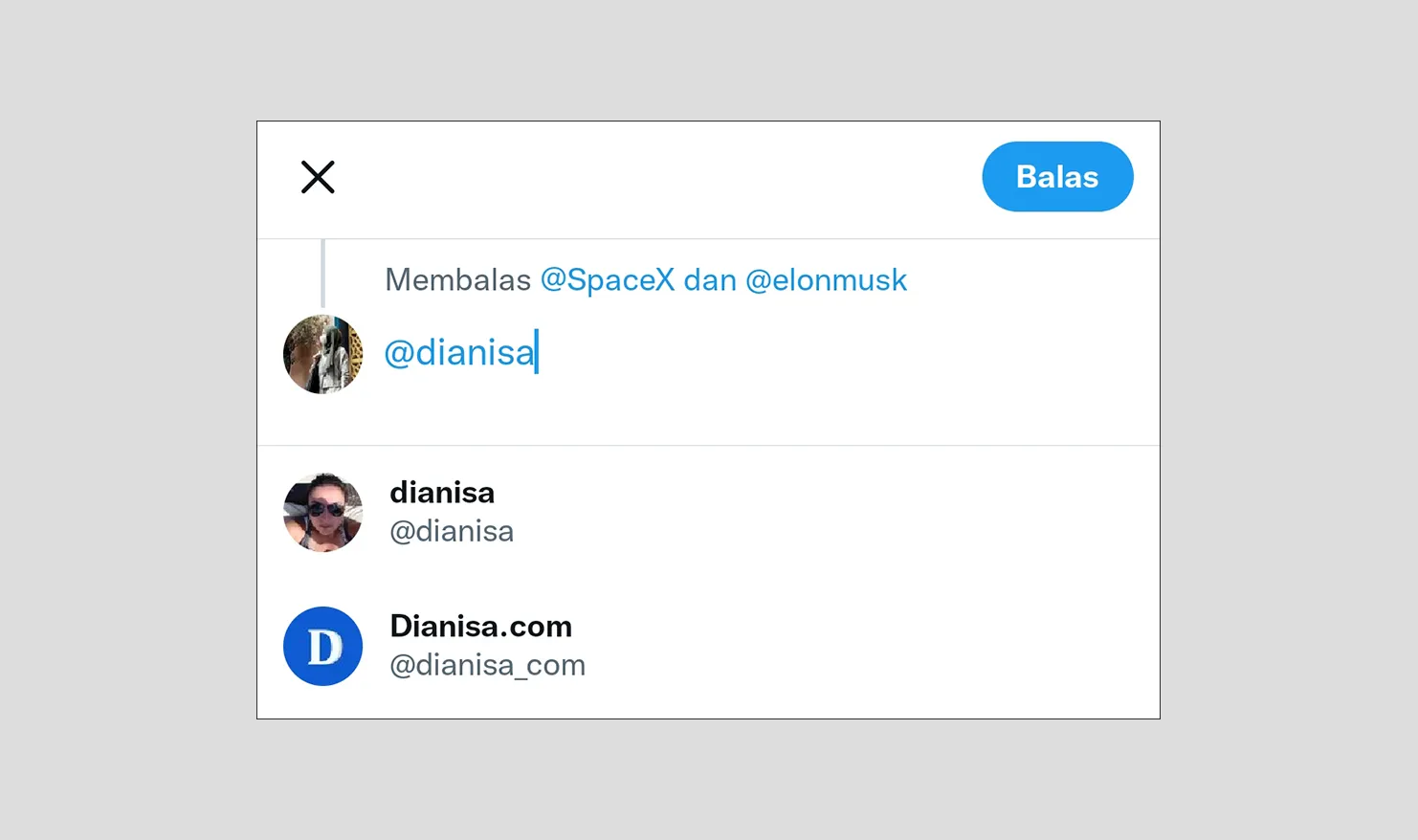Click the Dianisa.com display name
Screen dimensions: 1418x840
481,626
